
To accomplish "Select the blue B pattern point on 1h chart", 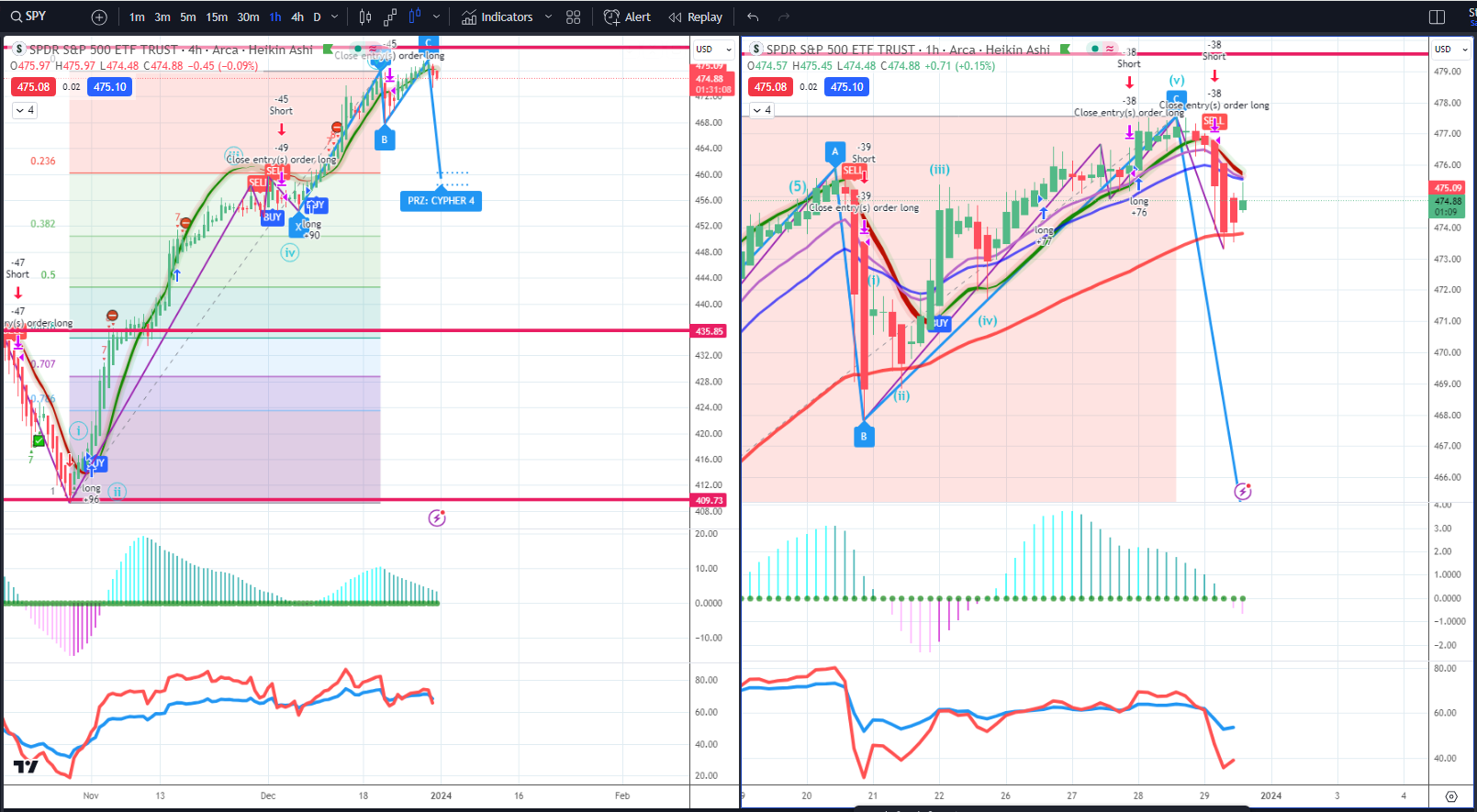I will point(863,437).
